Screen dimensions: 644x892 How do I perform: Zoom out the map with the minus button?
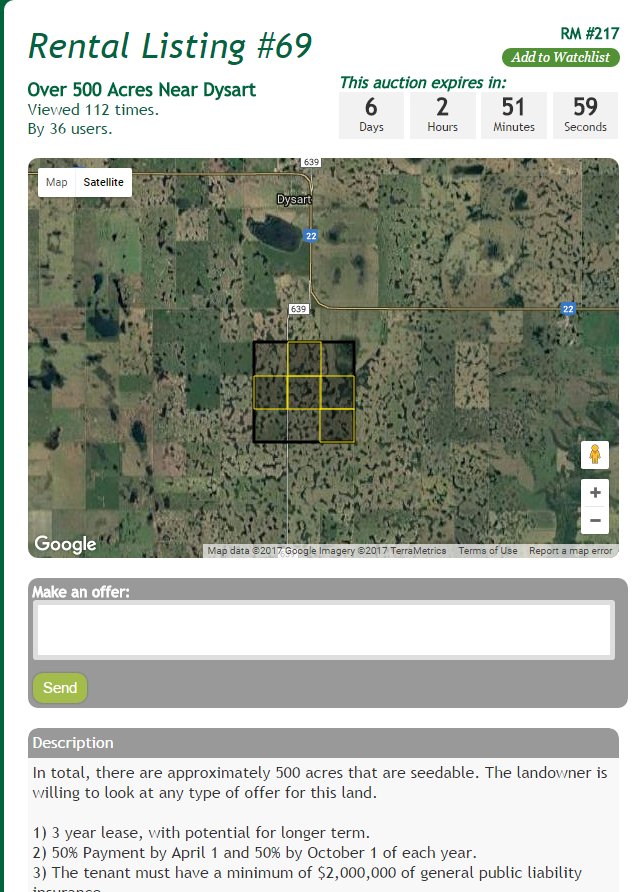[595, 520]
